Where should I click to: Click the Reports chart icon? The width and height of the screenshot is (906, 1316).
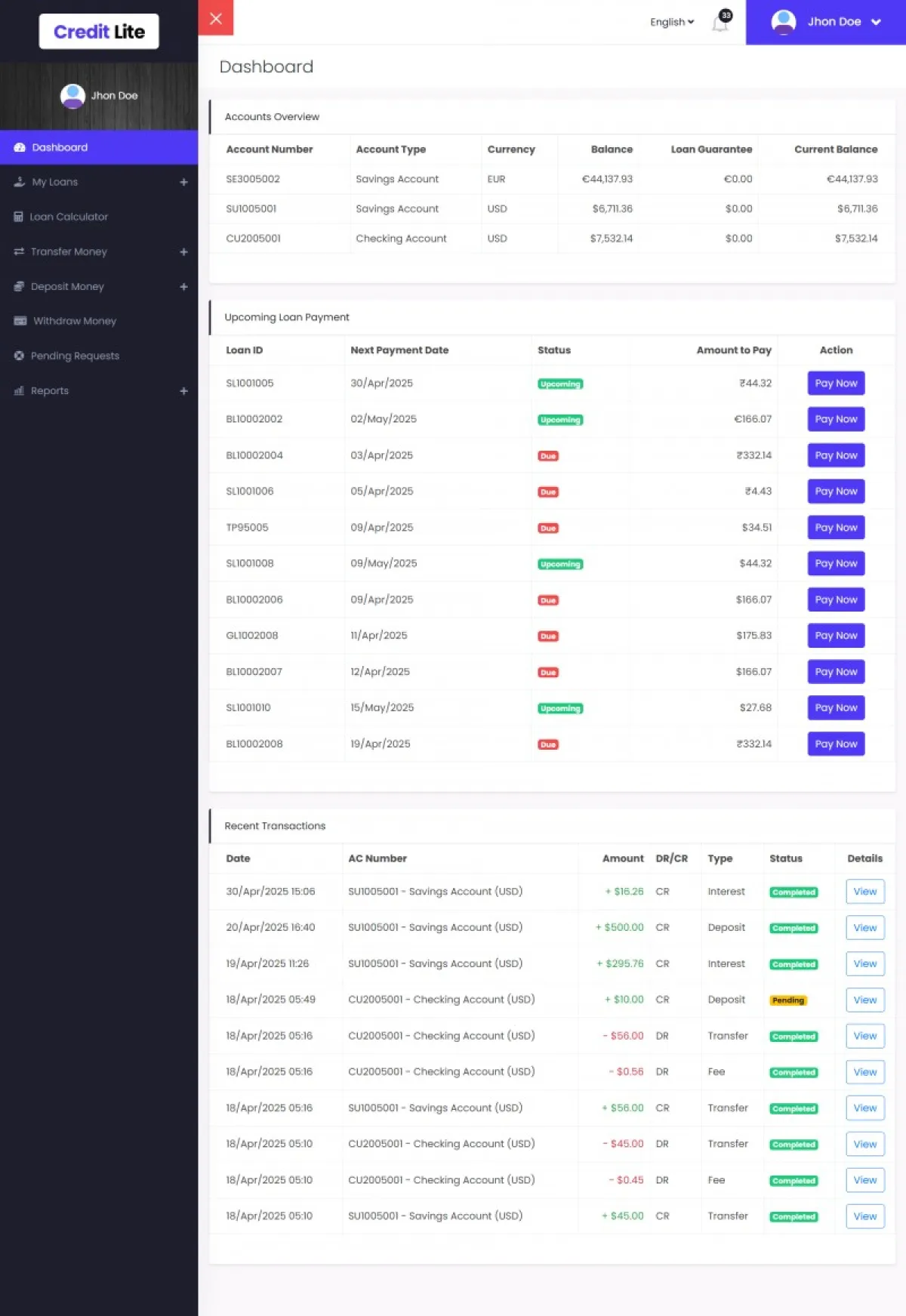click(20, 391)
